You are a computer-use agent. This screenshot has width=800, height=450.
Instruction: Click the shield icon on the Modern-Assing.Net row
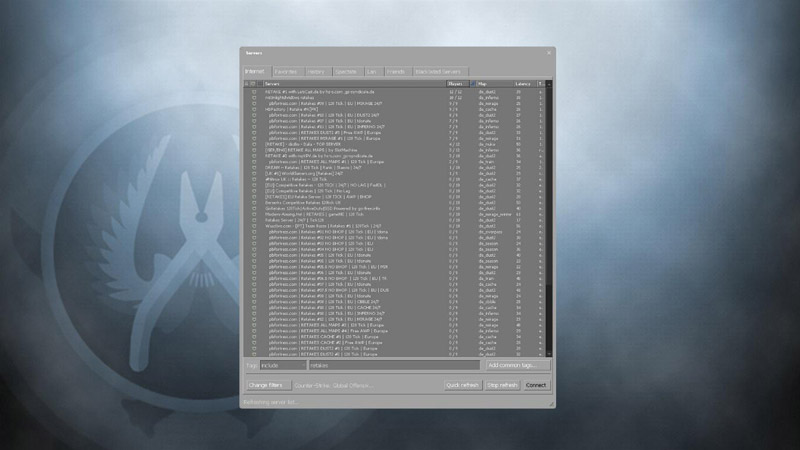coord(254,214)
